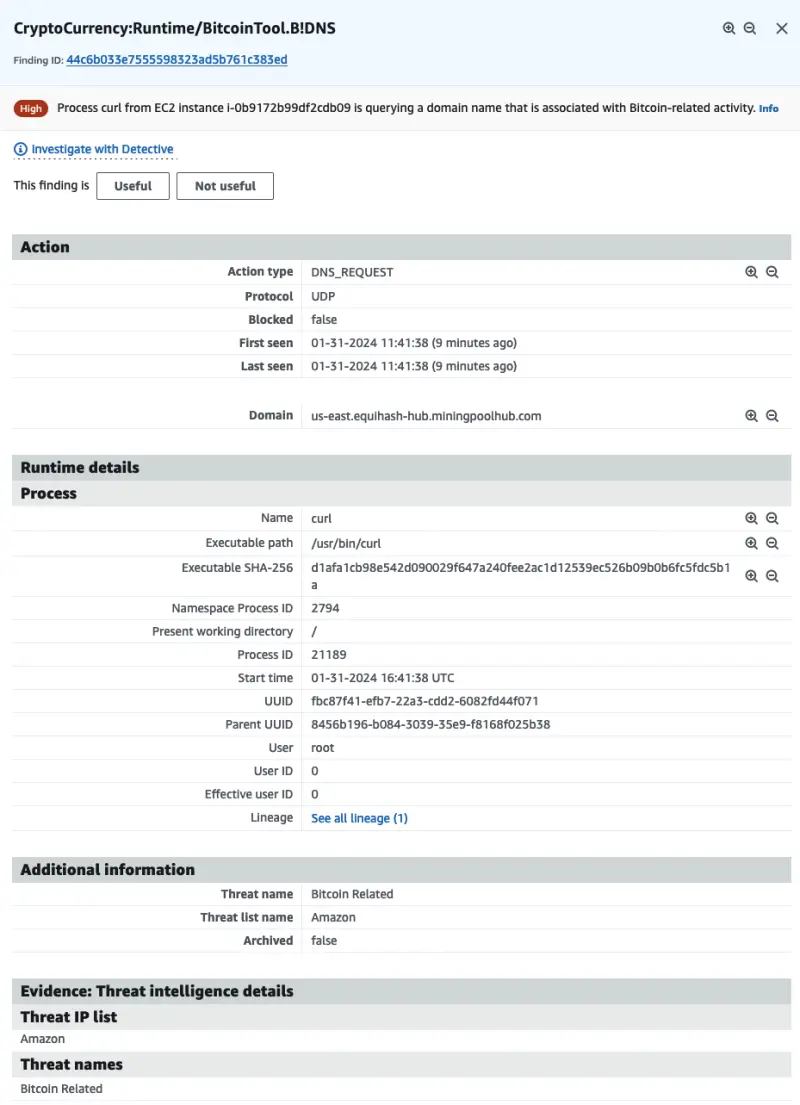
Task: Exclude Executable path via the magnifier-minus icon
Action: coord(771,542)
